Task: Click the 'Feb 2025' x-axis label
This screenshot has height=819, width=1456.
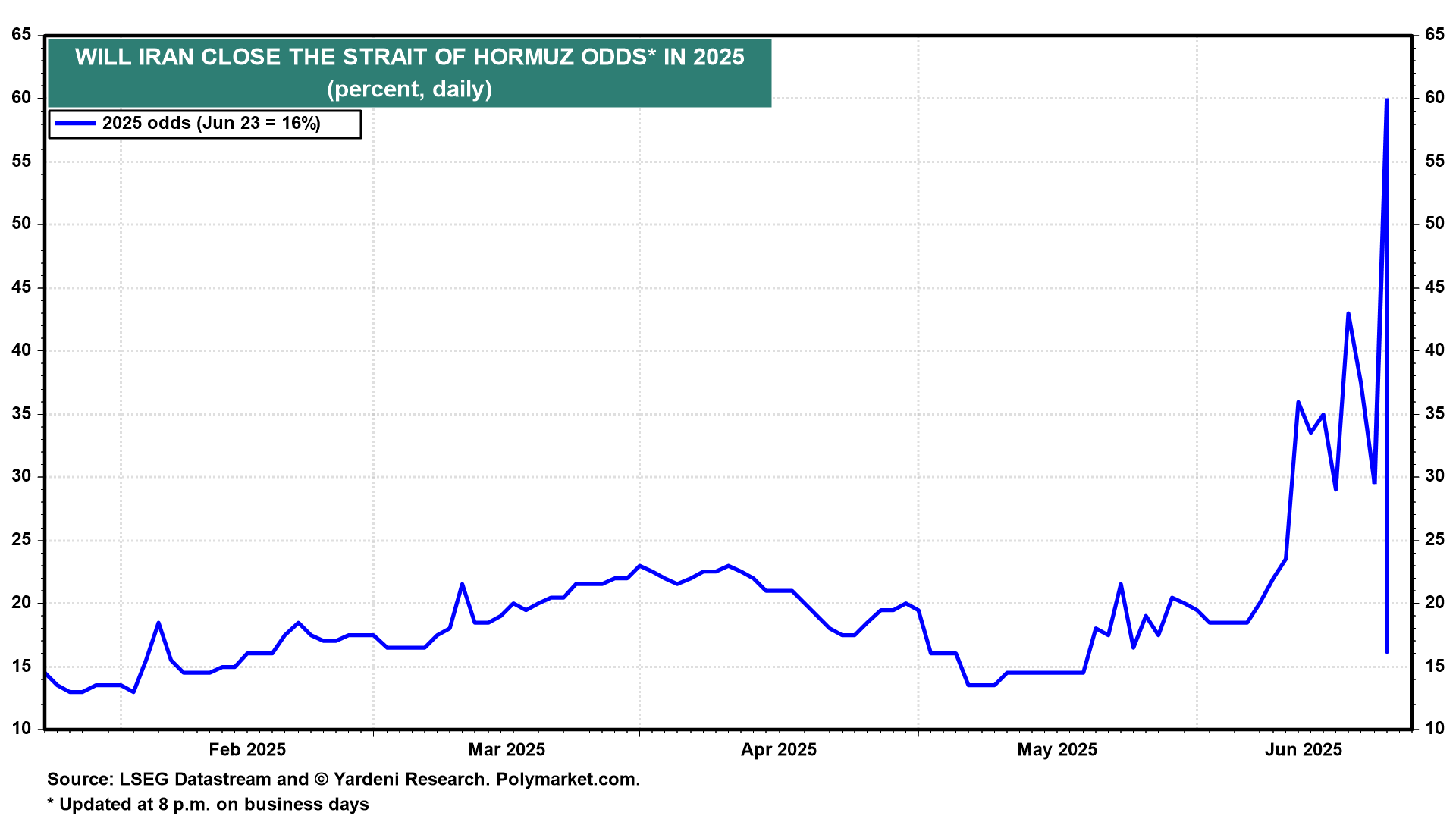Action: [247, 750]
